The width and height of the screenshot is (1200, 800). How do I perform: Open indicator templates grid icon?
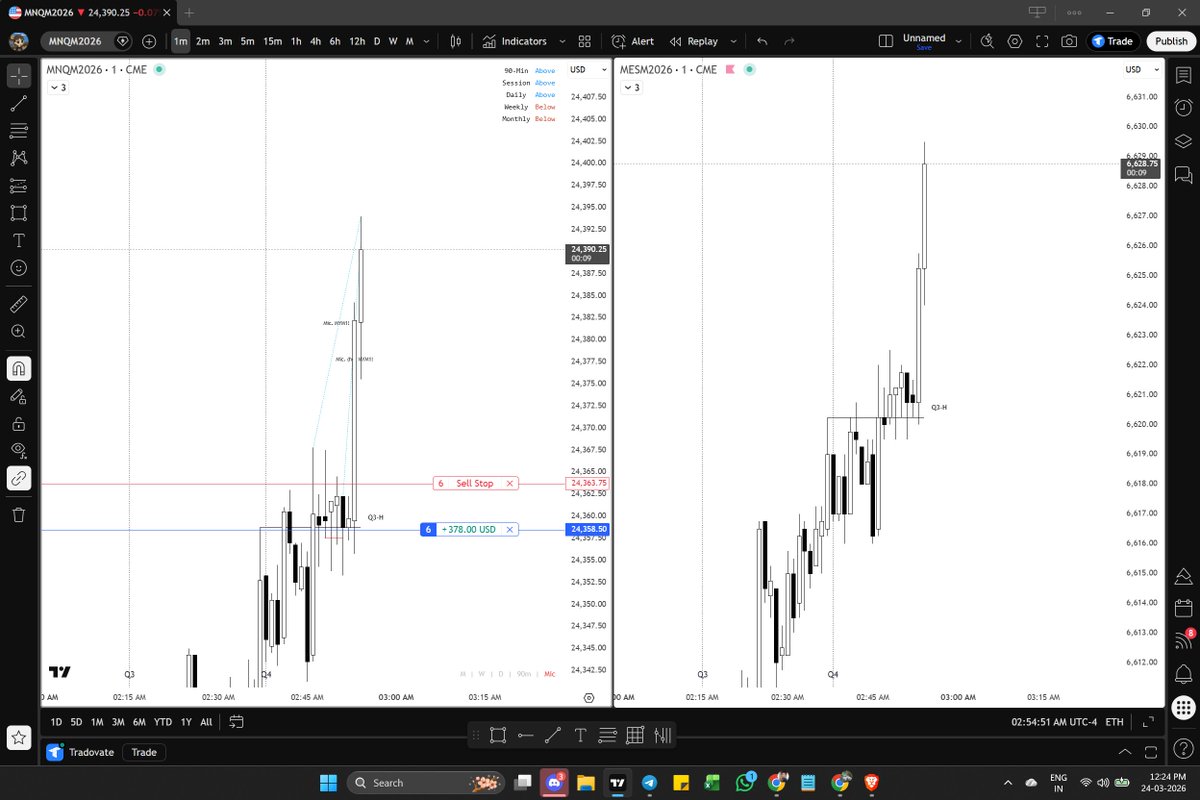coord(585,41)
